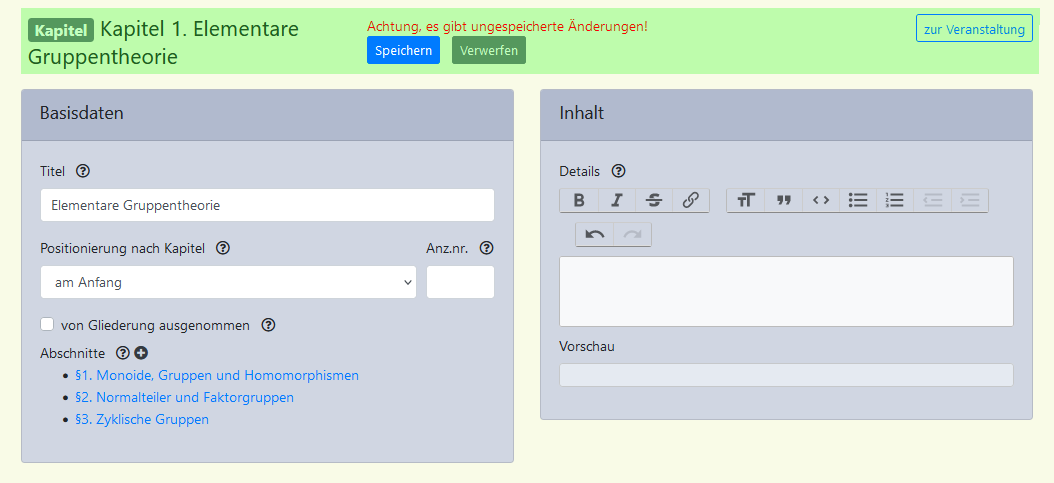Click the increase indent icon

pos(970,200)
